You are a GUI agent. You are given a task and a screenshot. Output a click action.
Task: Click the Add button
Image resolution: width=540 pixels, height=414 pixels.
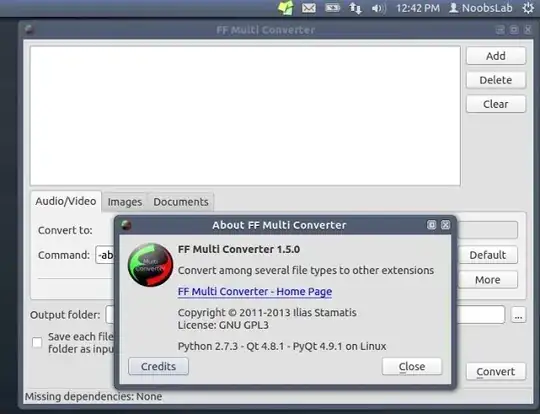tap(496, 56)
